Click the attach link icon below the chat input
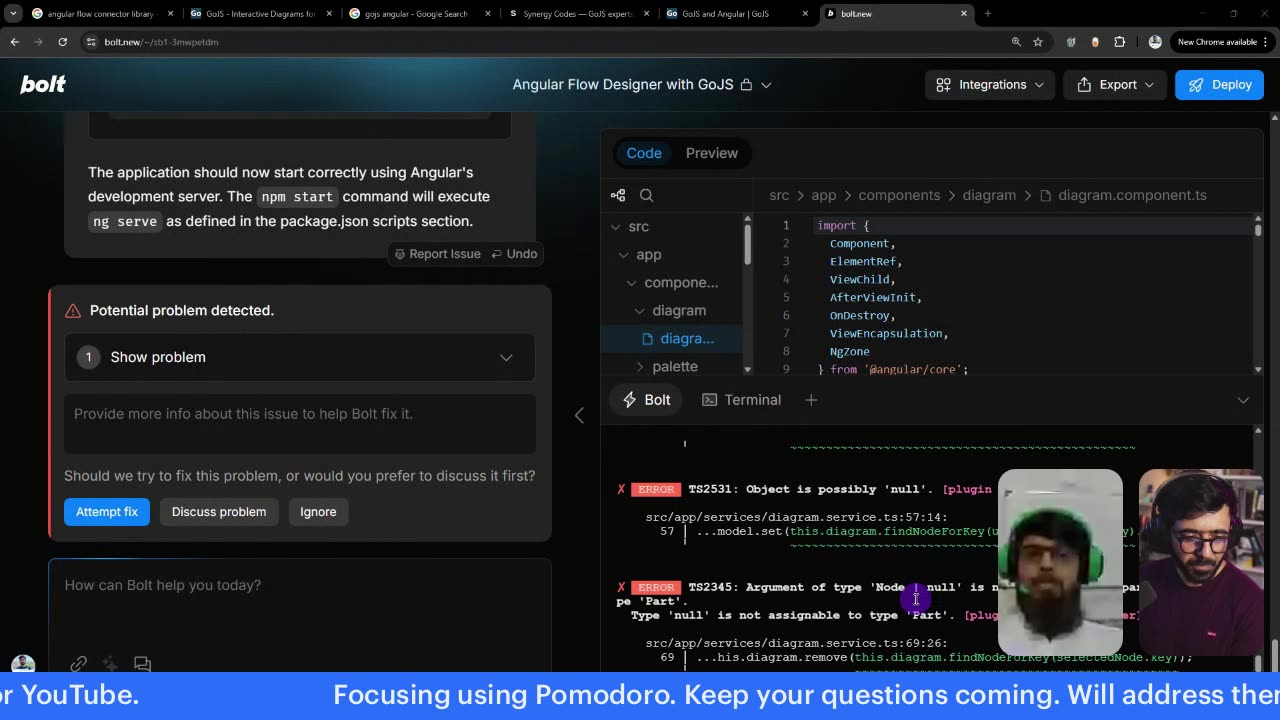This screenshot has height=720, width=1280. (79, 663)
